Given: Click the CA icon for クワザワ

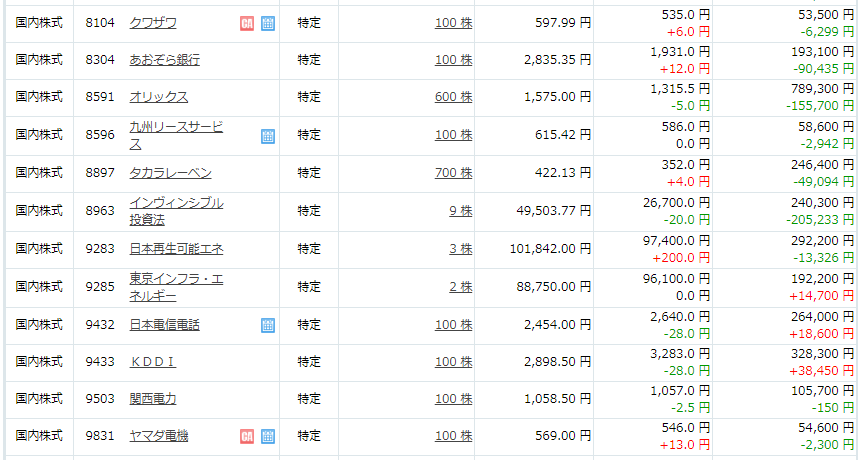Looking at the screenshot, I should point(247,23).
